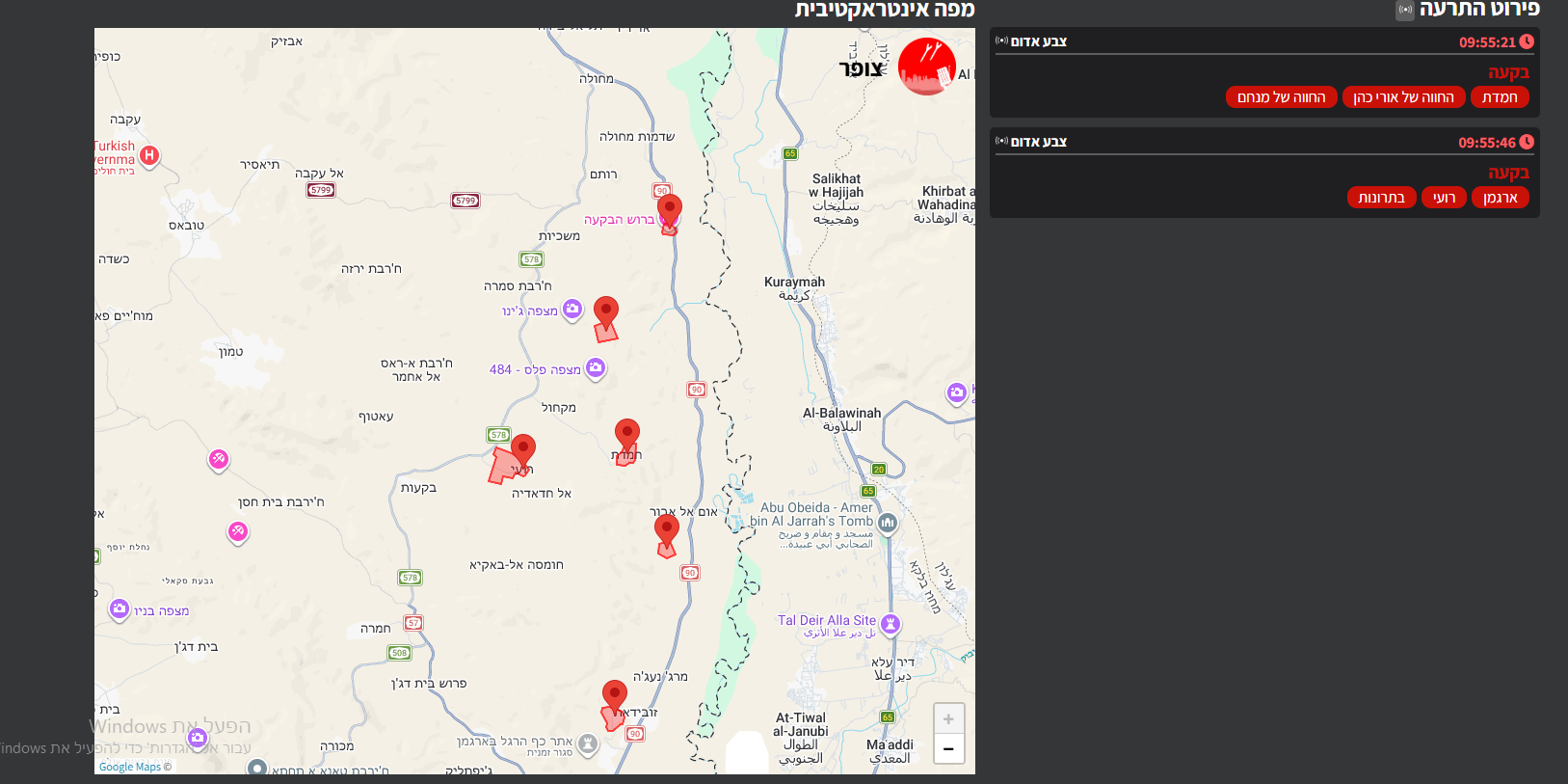Click the פרוש בית דג'ן place label
The image size is (1568, 784).
(429, 684)
